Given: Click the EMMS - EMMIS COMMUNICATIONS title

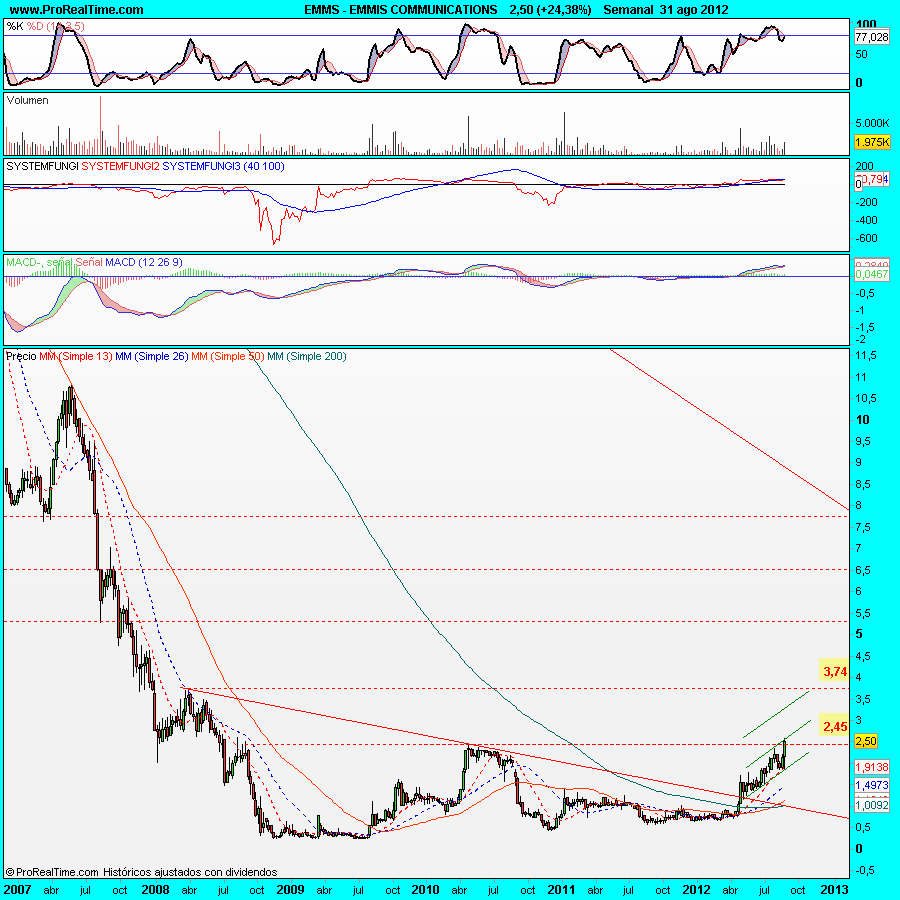Looking at the screenshot, I should click(x=401, y=10).
